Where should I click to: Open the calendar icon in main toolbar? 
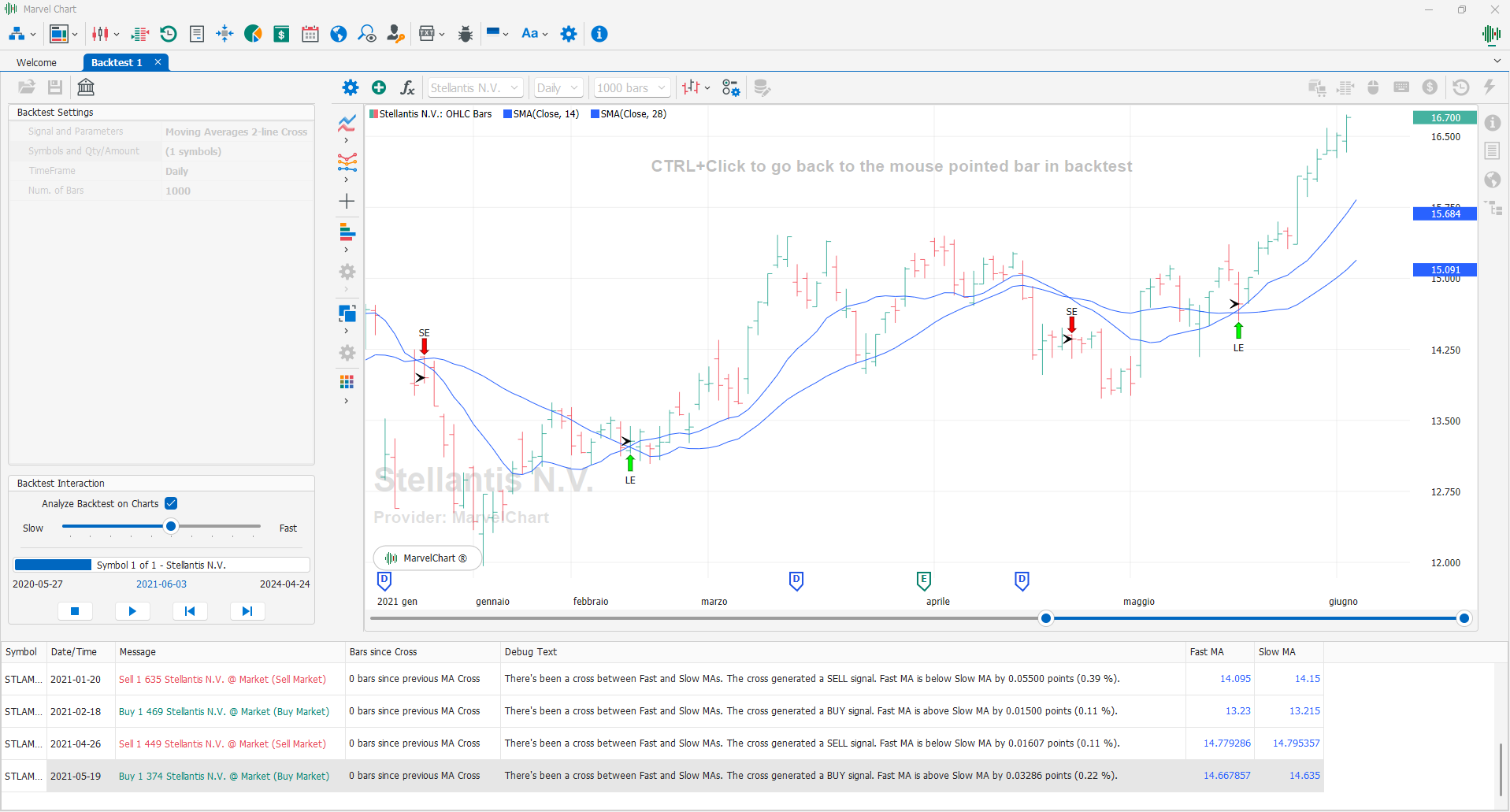click(310, 34)
